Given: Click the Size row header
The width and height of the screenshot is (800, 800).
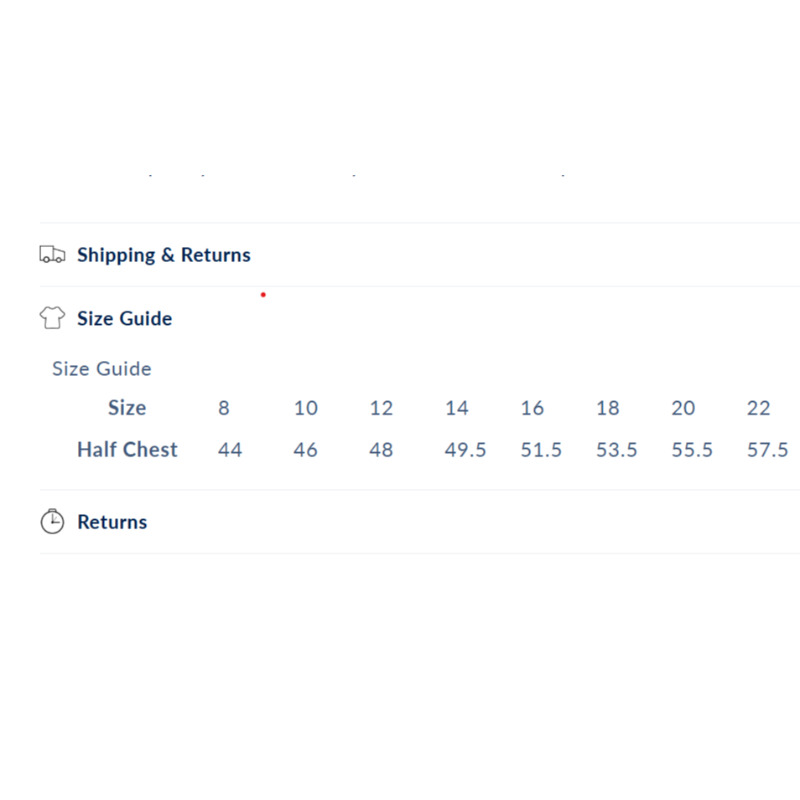Looking at the screenshot, I should pos(127,408).
